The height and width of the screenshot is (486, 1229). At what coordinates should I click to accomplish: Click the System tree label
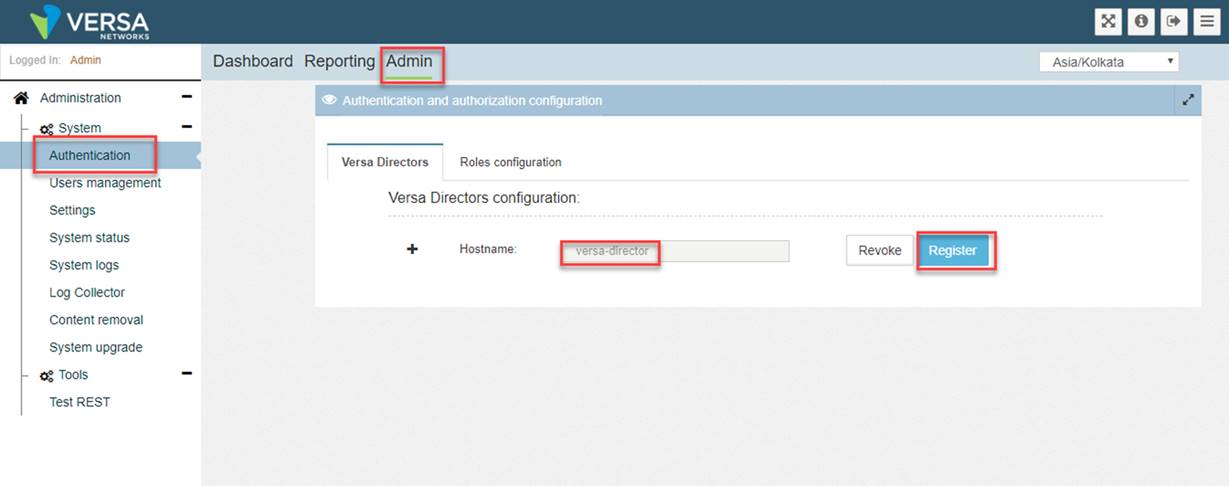click(x=80, y=128)
